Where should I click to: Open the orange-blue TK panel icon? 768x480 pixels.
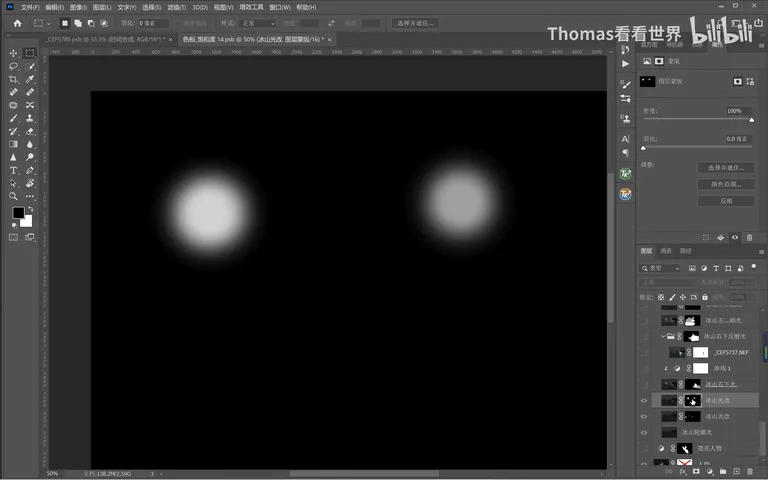pos(625,194)
